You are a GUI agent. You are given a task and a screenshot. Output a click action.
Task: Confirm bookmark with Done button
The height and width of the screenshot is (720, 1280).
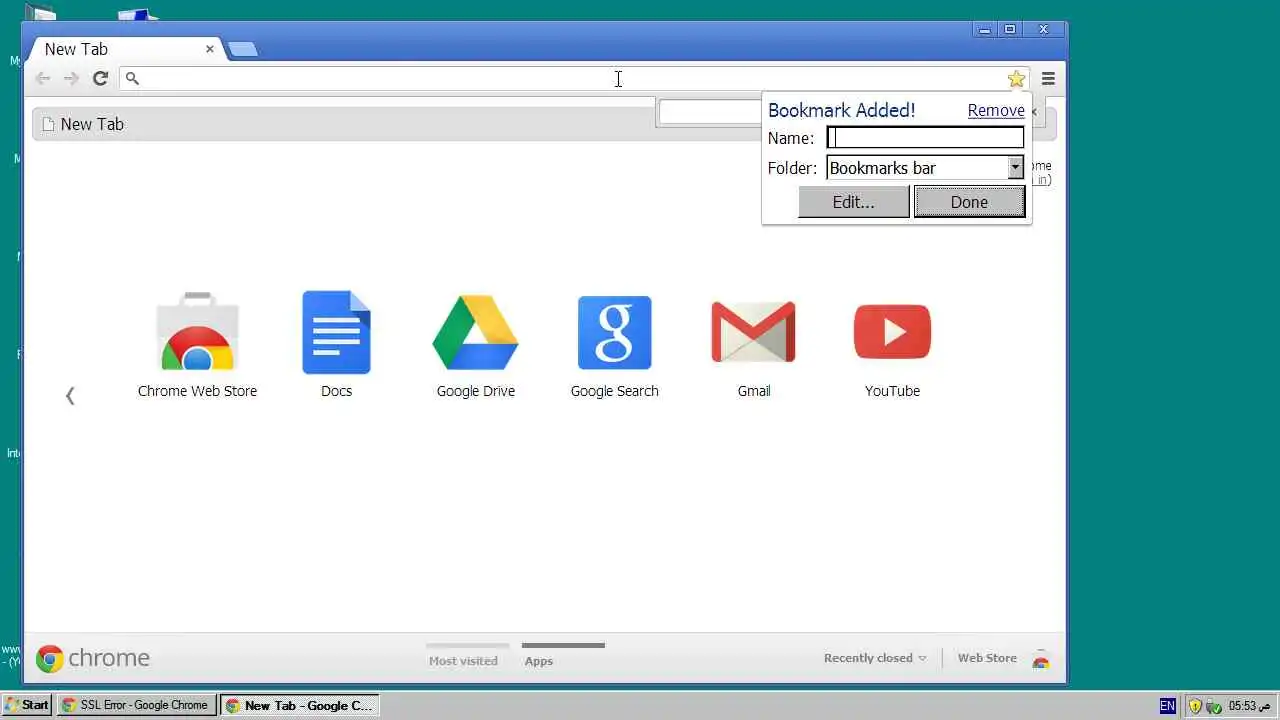coord(969,202)
